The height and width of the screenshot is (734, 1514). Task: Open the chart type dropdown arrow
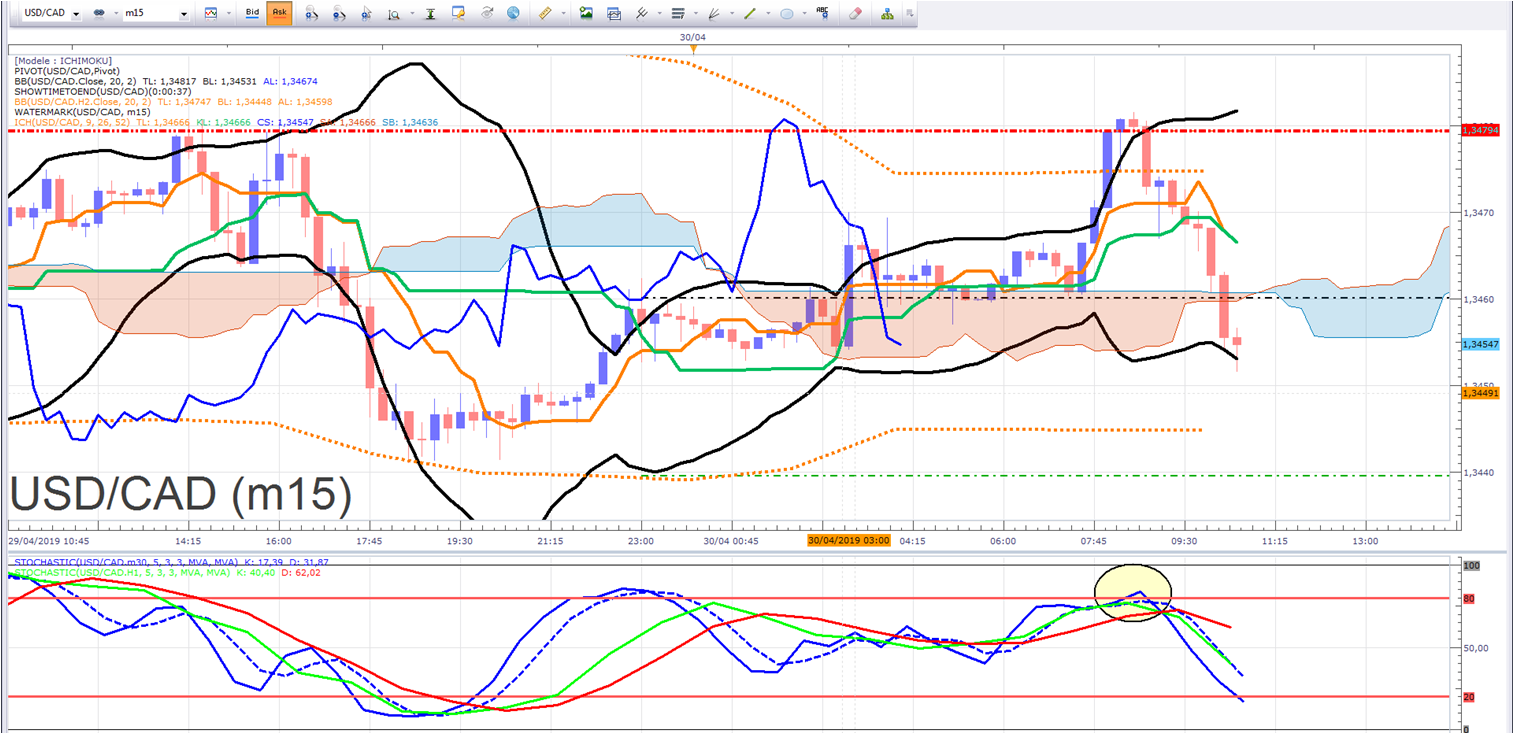coord(228,13)
